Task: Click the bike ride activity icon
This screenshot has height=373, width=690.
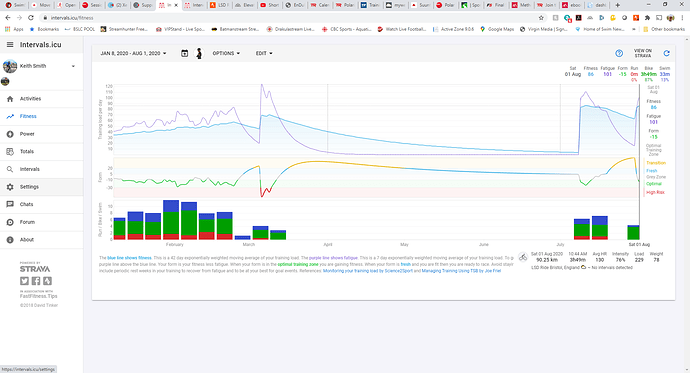Action: point(523,257)
